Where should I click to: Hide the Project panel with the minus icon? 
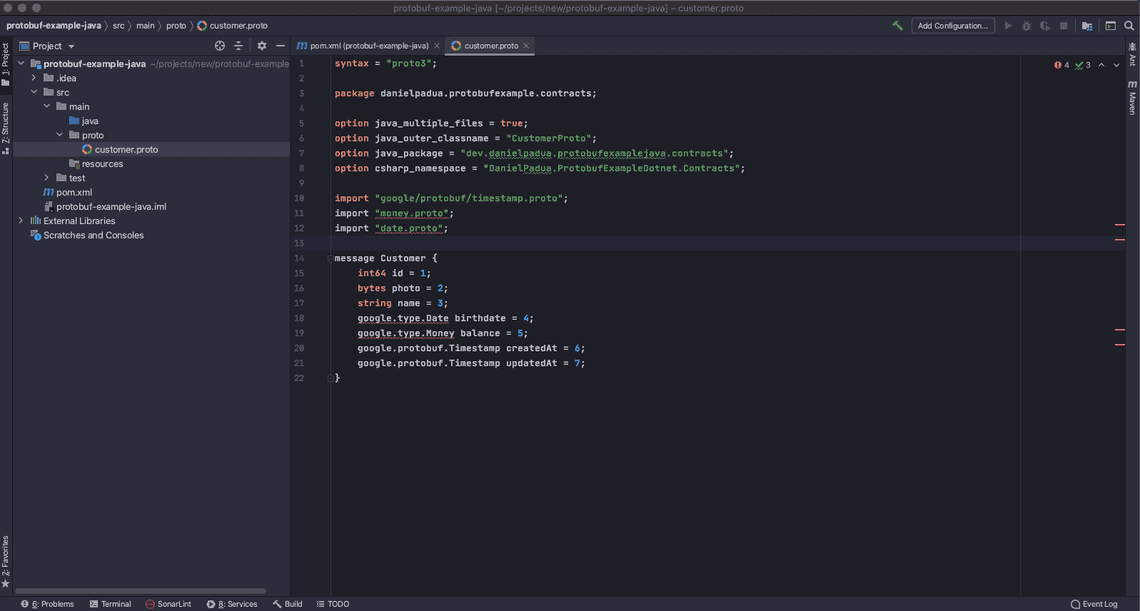(280, 45)
